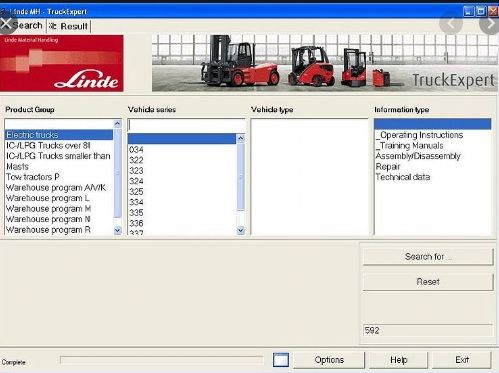The width and height of the screenshot is (499, 373).
Task: Select vehicle series 325
Action: point(182,192)
